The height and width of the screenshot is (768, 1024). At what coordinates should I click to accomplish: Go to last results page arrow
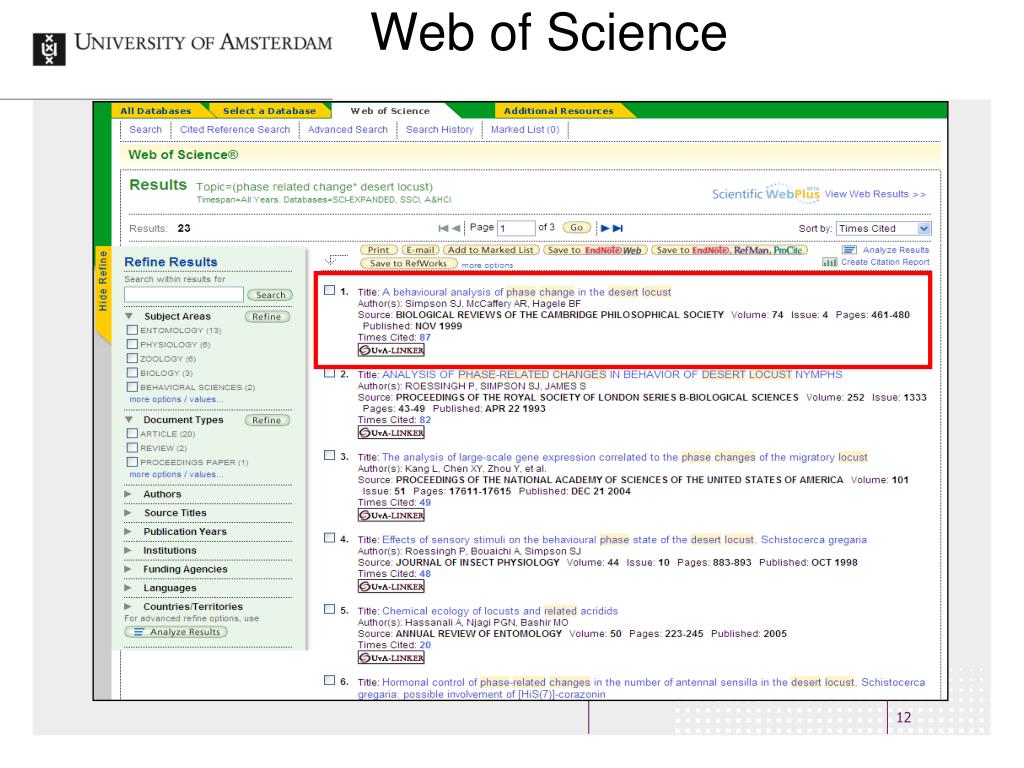[618, 228]
